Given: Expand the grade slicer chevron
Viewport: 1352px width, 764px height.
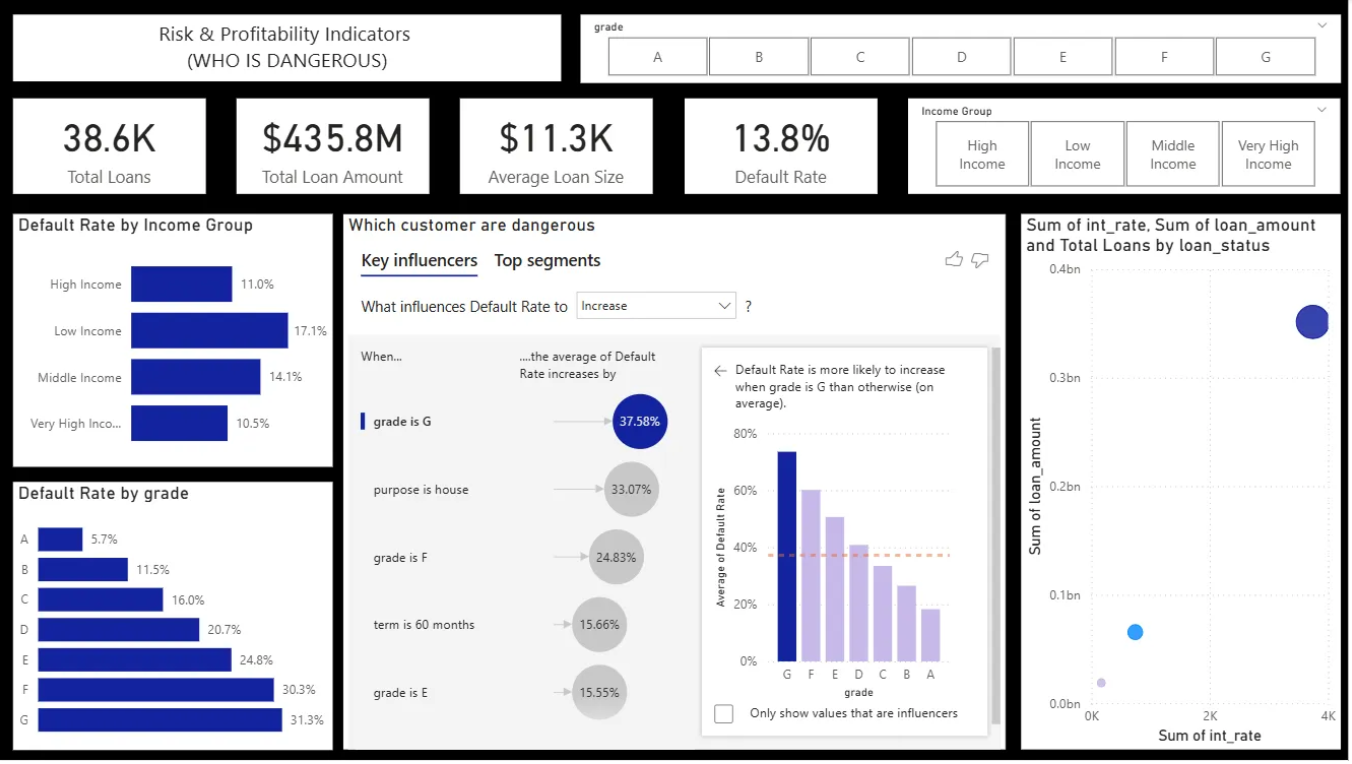Looking at the screenshot, I should point(1322,26).
